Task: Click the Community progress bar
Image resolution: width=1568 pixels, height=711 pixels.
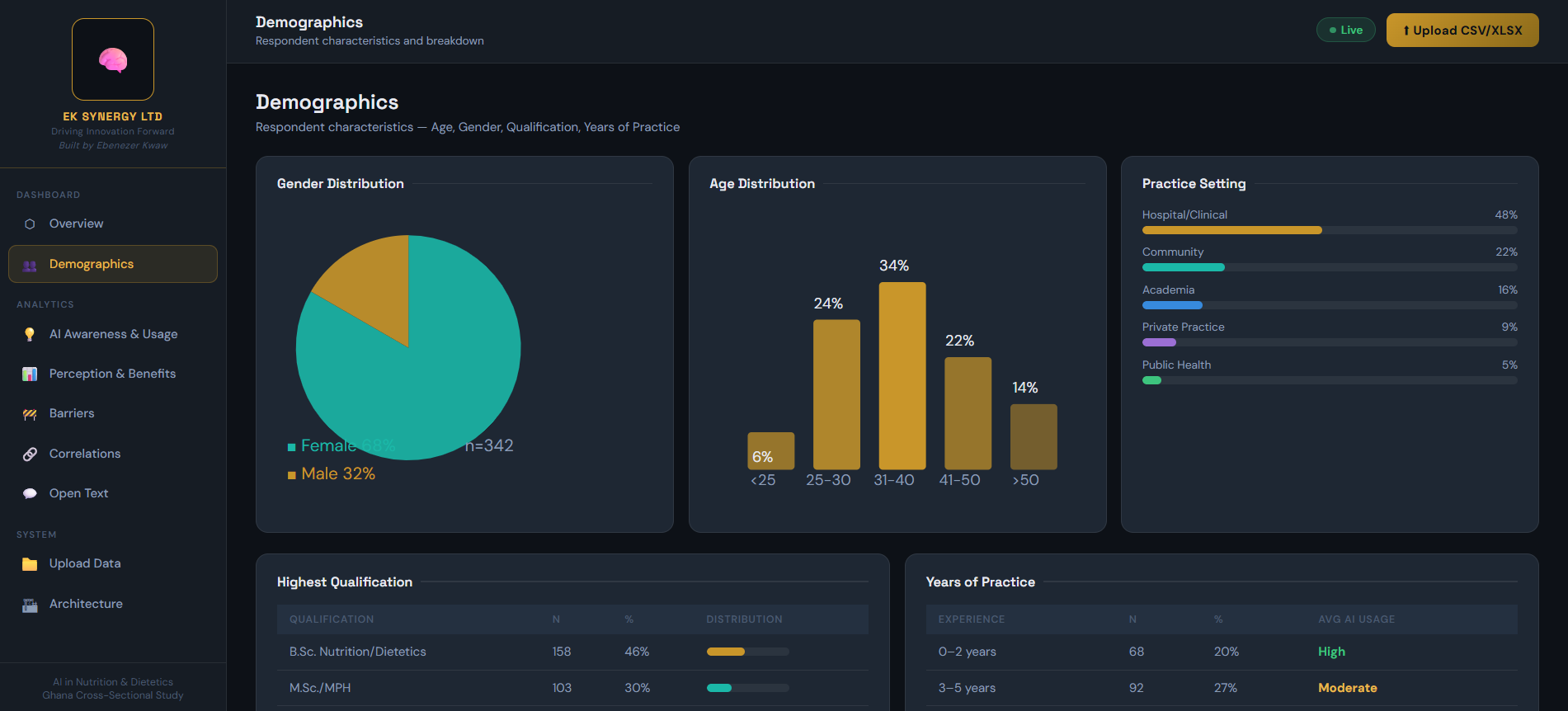Action: pos(1330,267)
